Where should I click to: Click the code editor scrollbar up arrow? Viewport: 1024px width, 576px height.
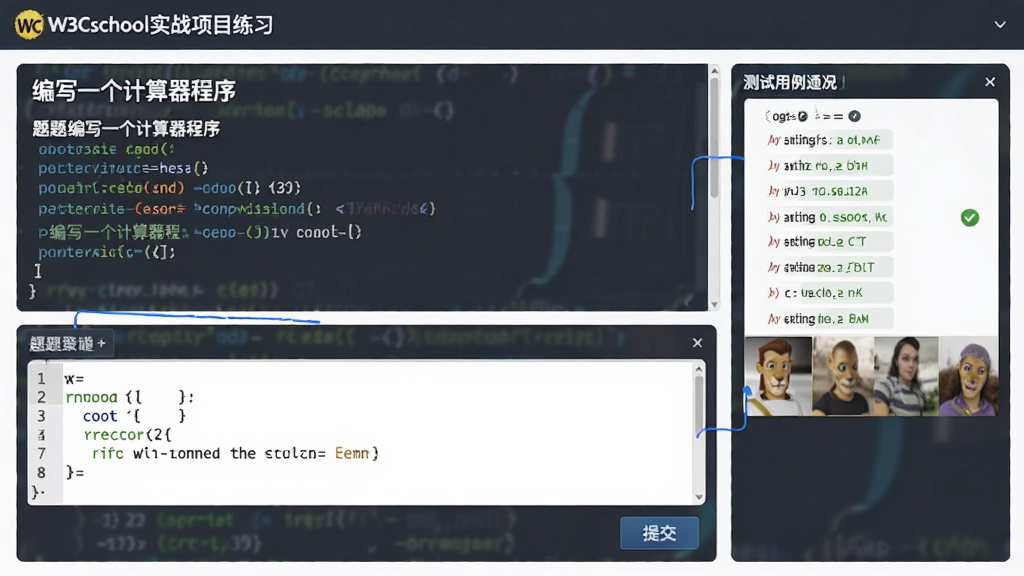[699, 369]
